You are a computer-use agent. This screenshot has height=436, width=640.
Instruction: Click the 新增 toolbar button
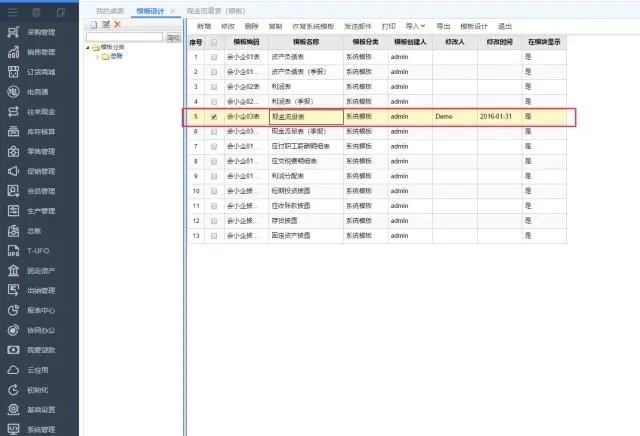(x=204, y=26)
